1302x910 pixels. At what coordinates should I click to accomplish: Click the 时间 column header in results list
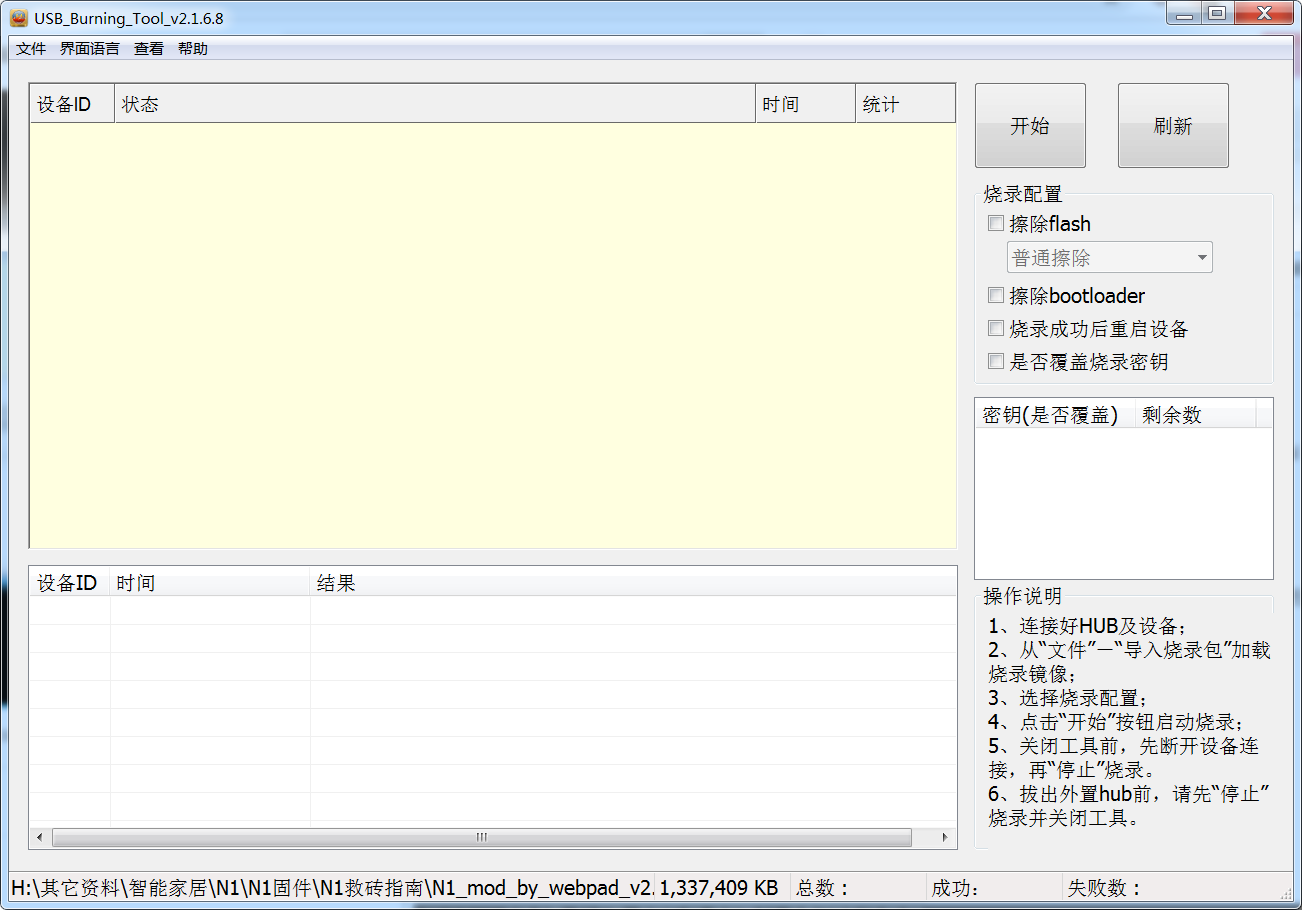point(210,583)
